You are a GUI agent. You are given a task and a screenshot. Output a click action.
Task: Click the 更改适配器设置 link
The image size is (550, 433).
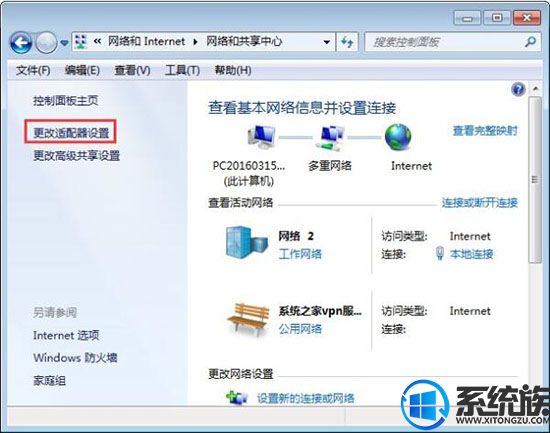(71, 133)
